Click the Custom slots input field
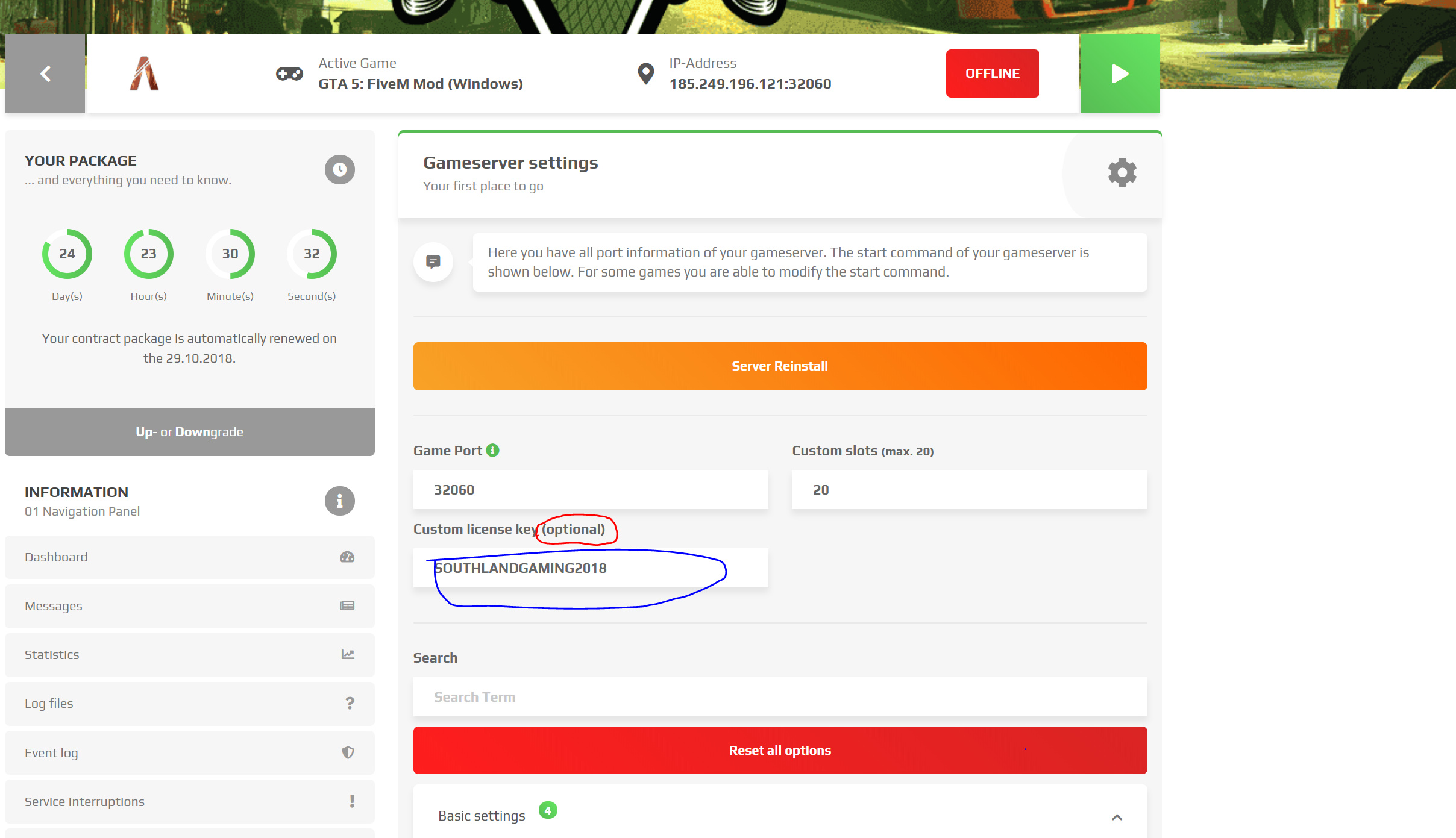1456x838 pixels. tap(969, 490)
